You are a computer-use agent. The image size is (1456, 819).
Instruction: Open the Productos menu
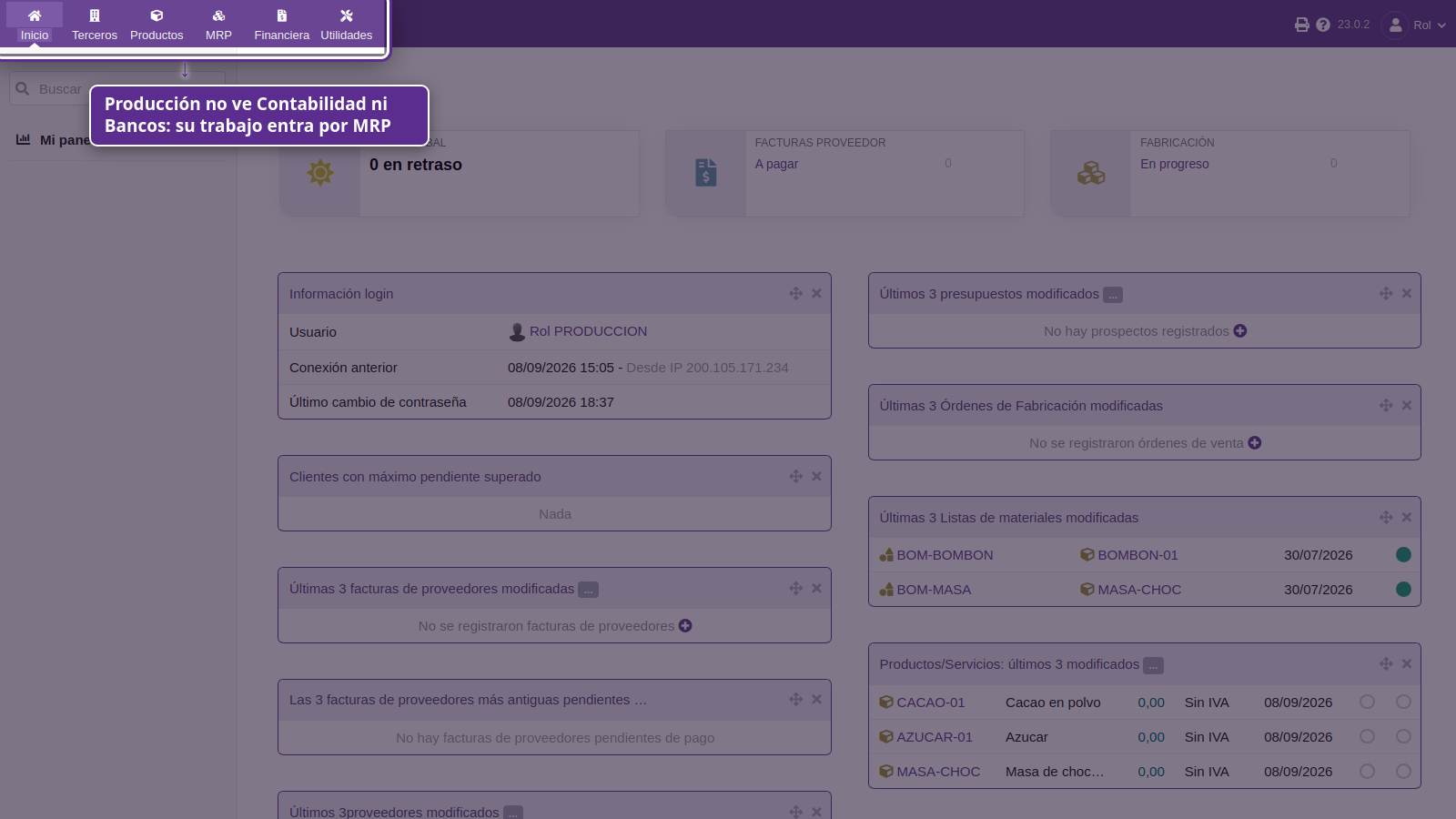point(157,25)
